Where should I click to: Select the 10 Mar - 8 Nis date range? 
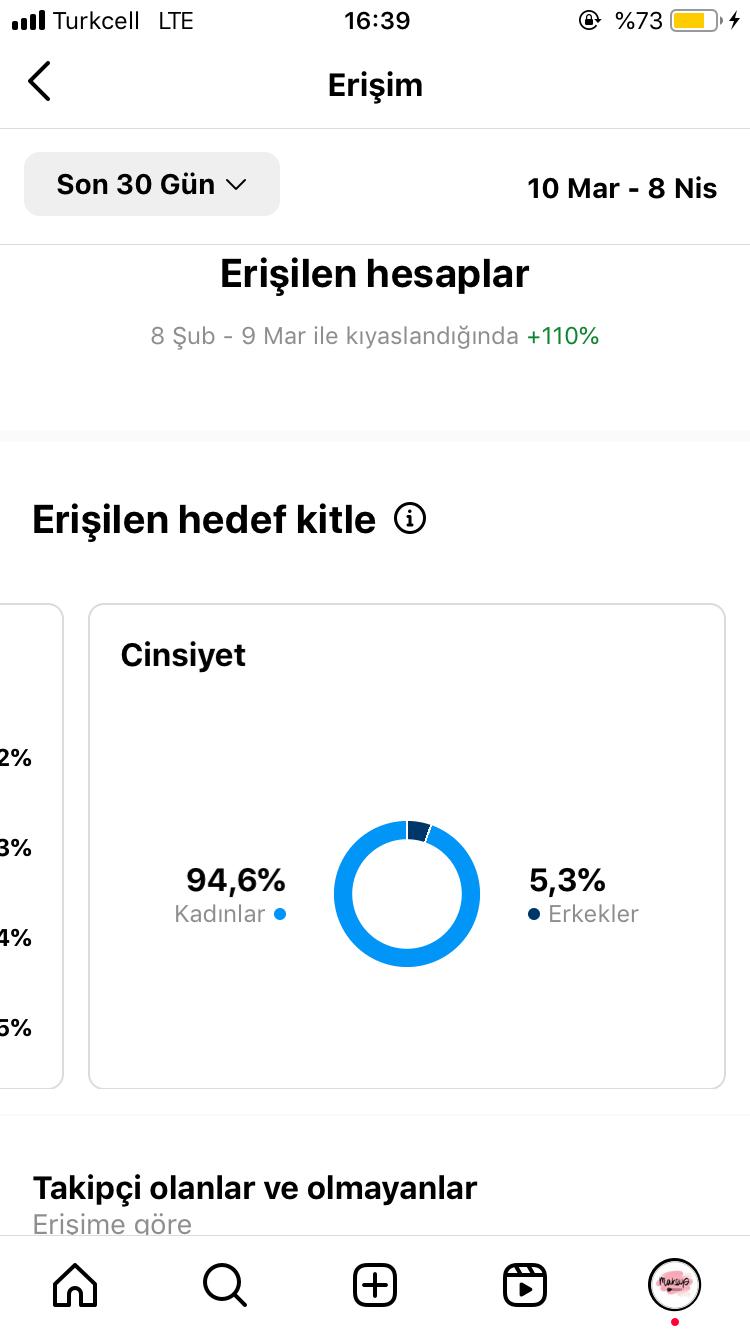pos(622,188)
